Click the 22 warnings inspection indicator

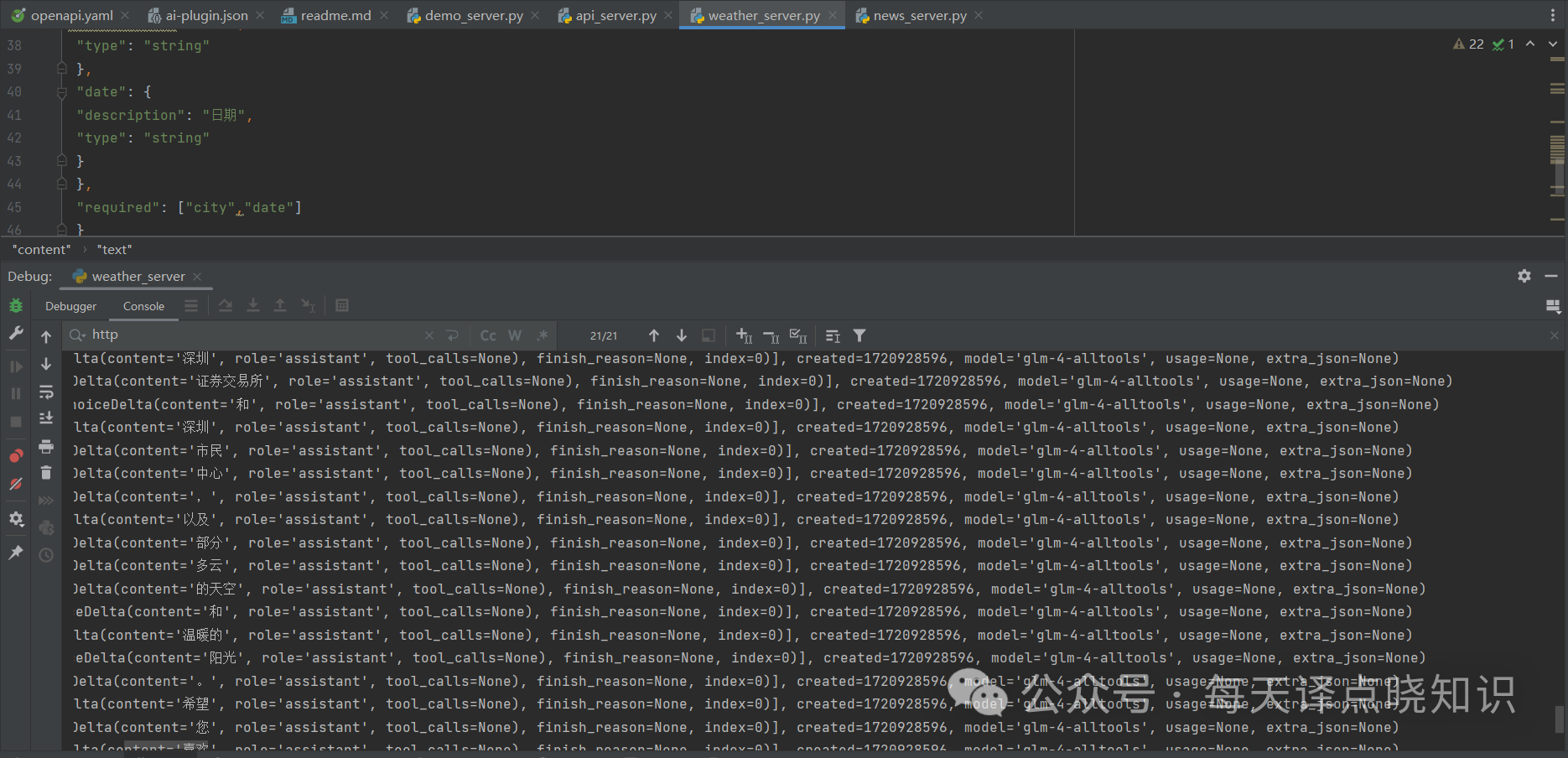pos(1469,44)
